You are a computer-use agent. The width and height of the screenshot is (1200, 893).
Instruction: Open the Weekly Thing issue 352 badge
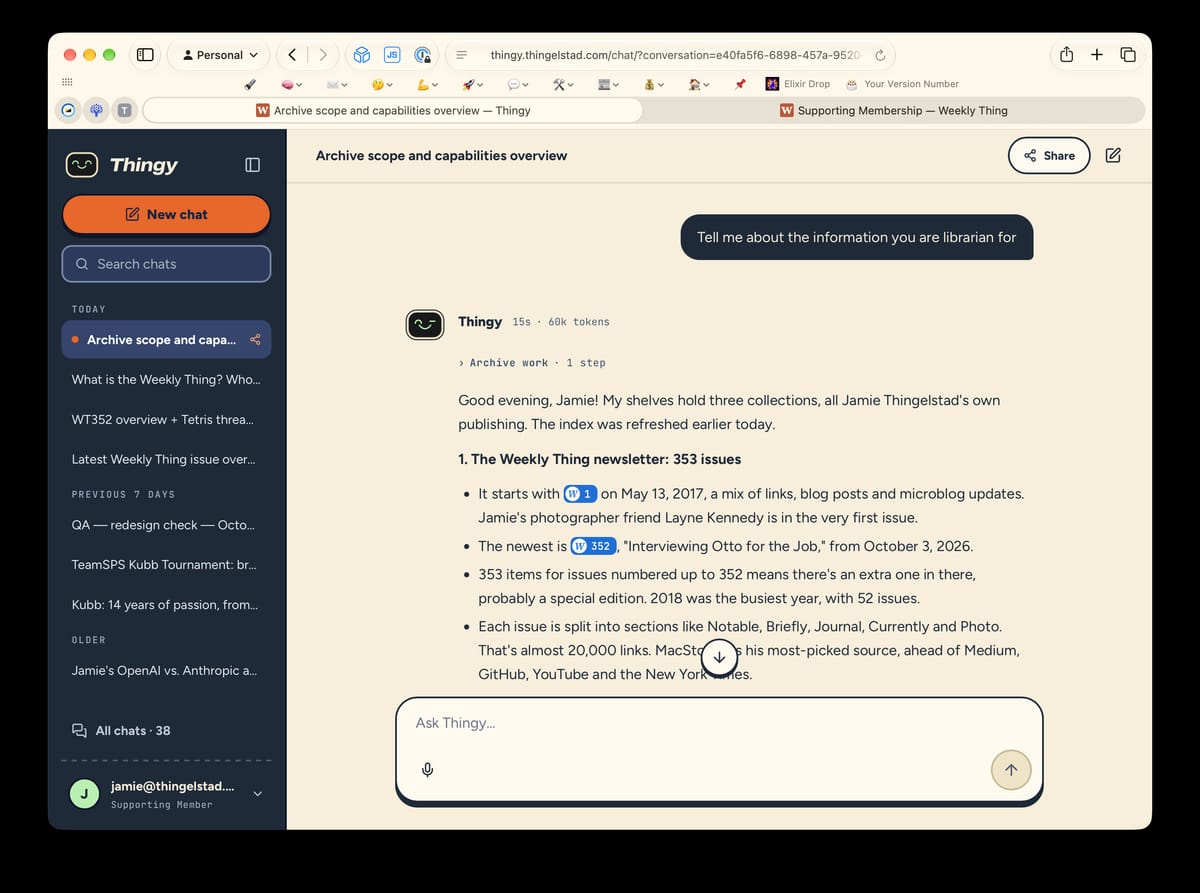coord(593,546)
